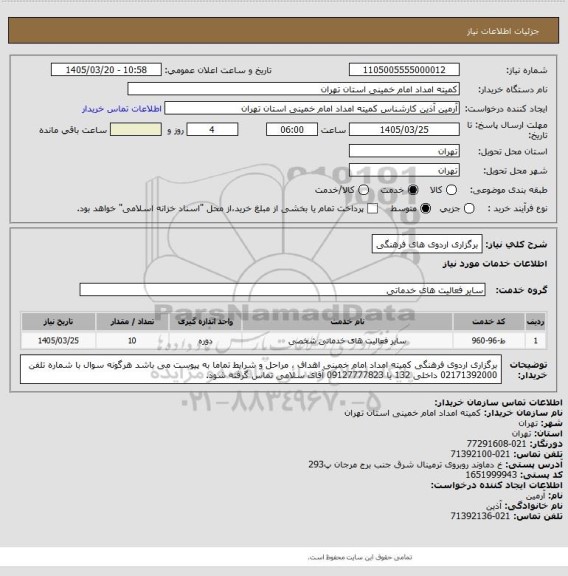Select table row with code ط-96-960
The image size is (568, 576).
(284, 341)
